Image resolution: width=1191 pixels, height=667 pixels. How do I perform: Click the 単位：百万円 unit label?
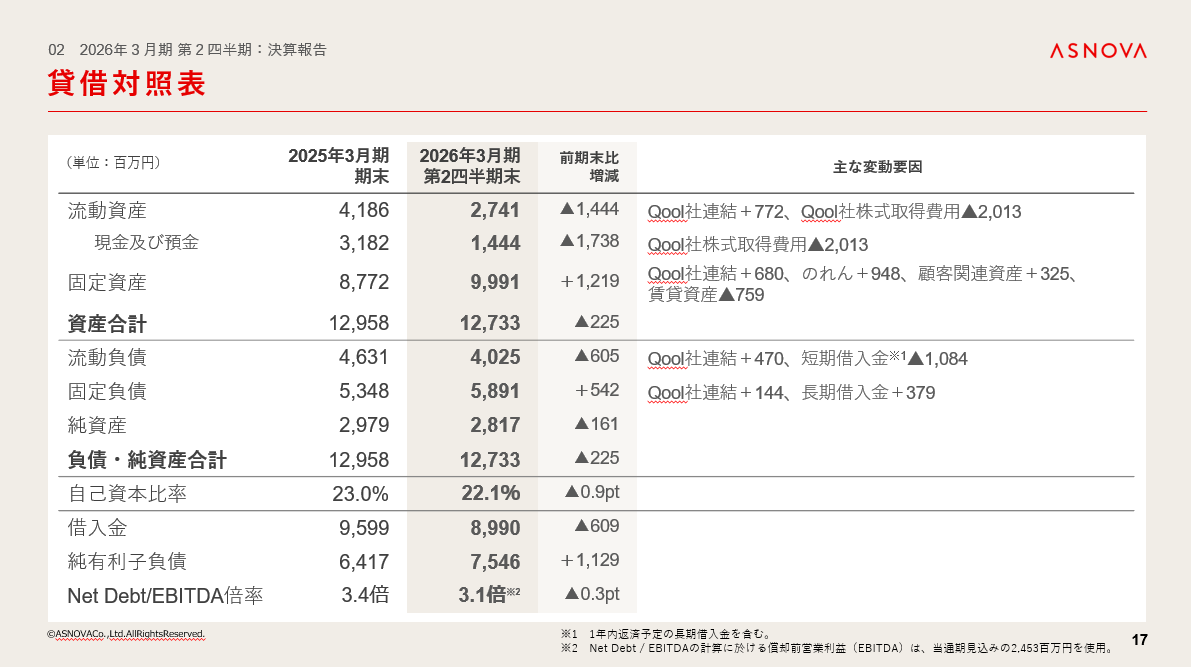113,162
